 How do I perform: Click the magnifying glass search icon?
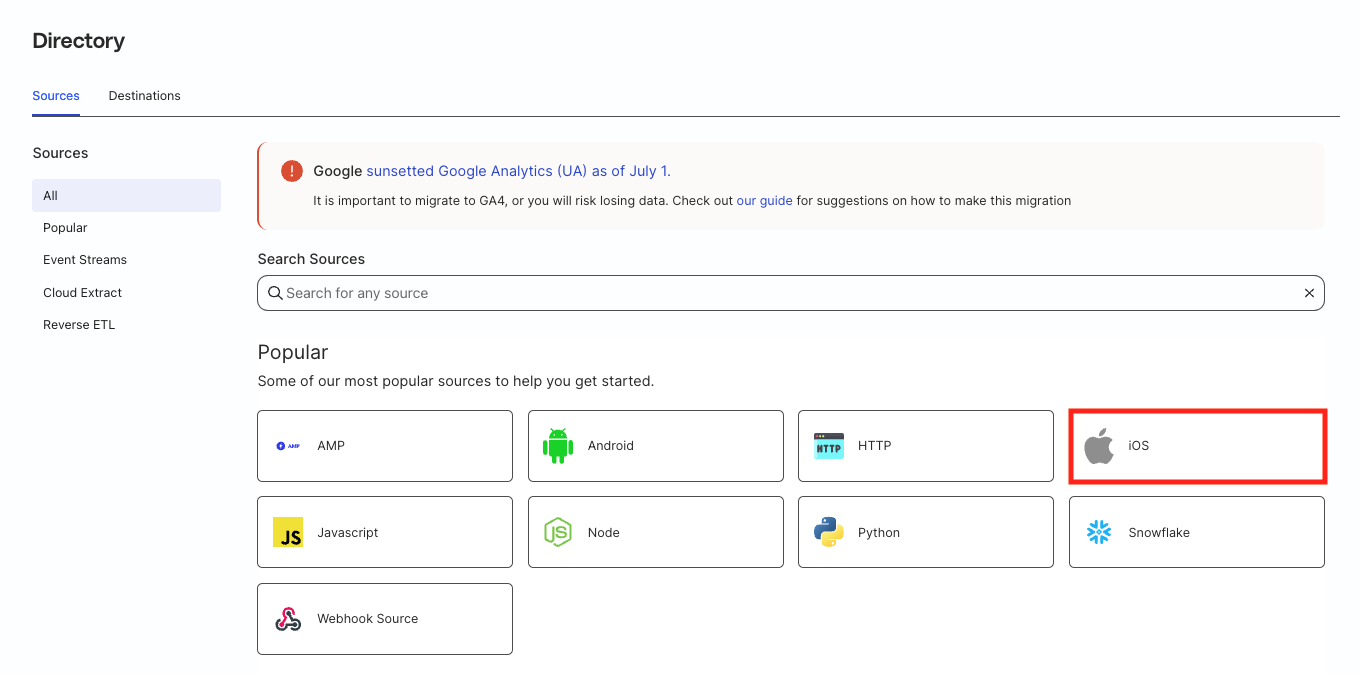275,293
